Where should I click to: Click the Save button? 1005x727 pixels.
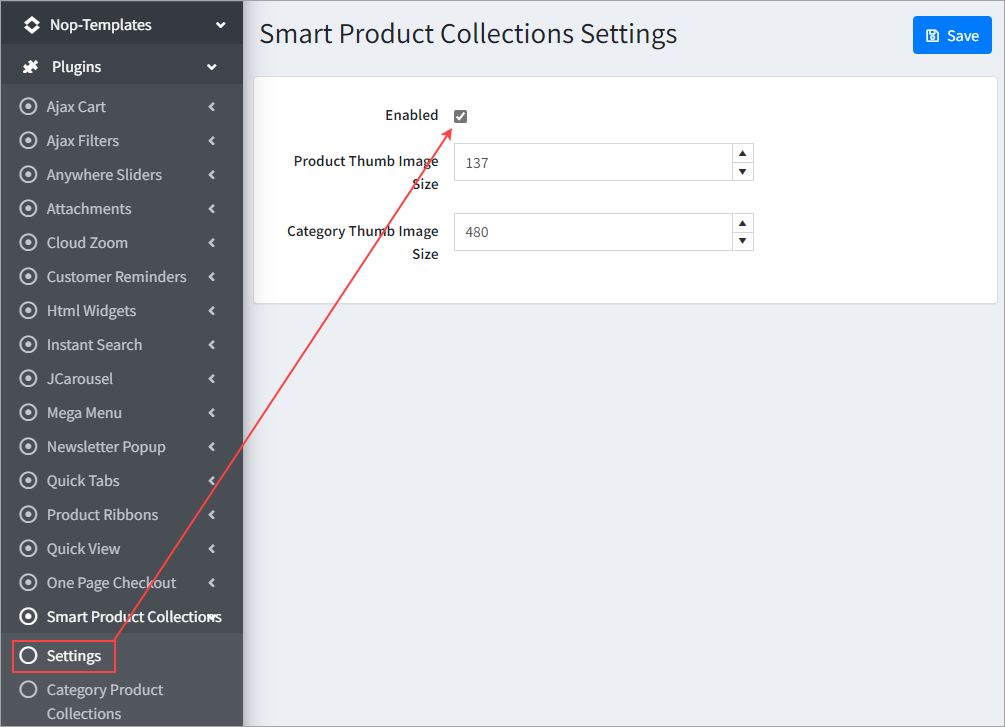[951, 35]
